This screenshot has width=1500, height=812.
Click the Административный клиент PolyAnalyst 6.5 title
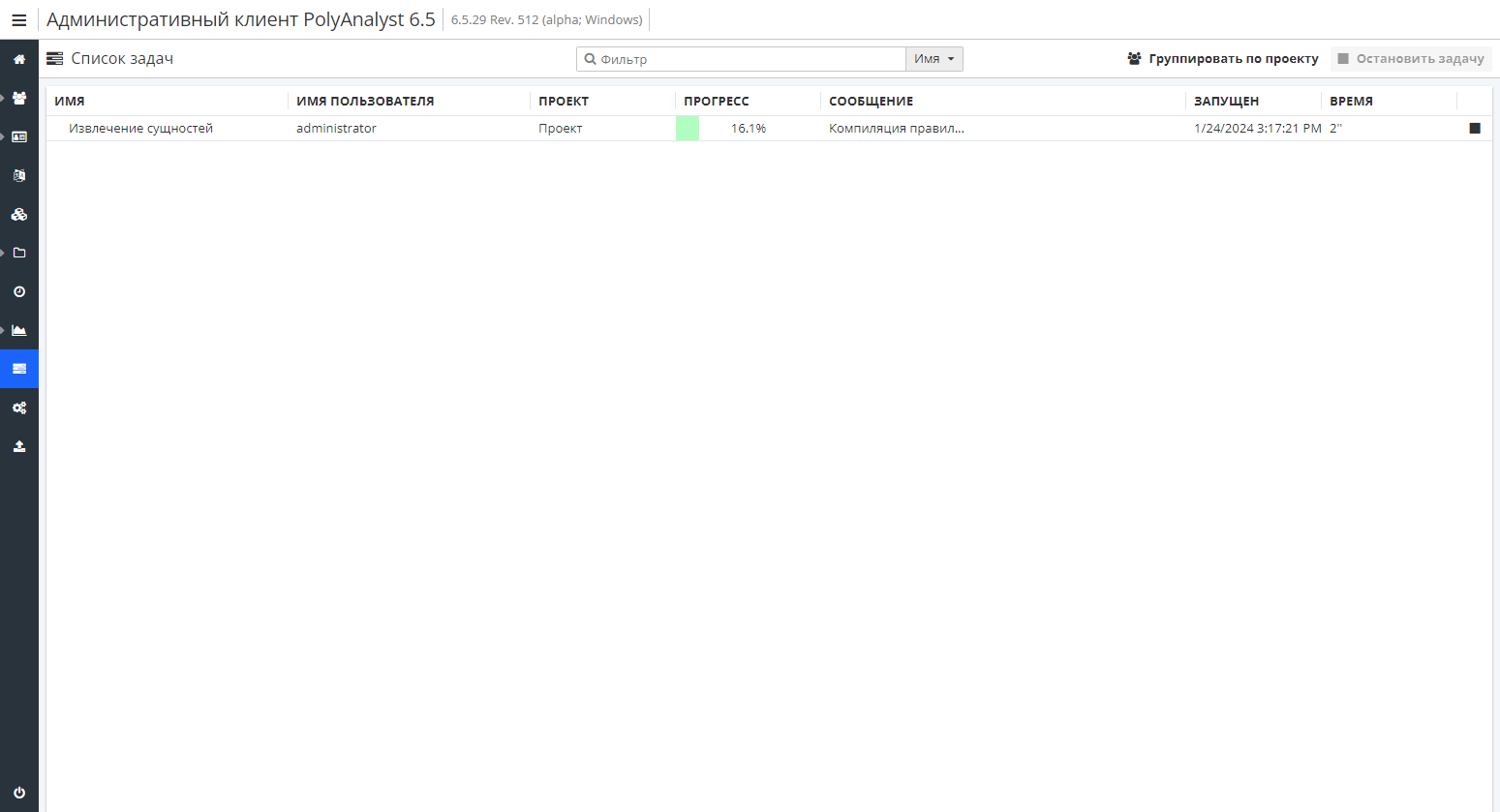click(x=241, y=19)
